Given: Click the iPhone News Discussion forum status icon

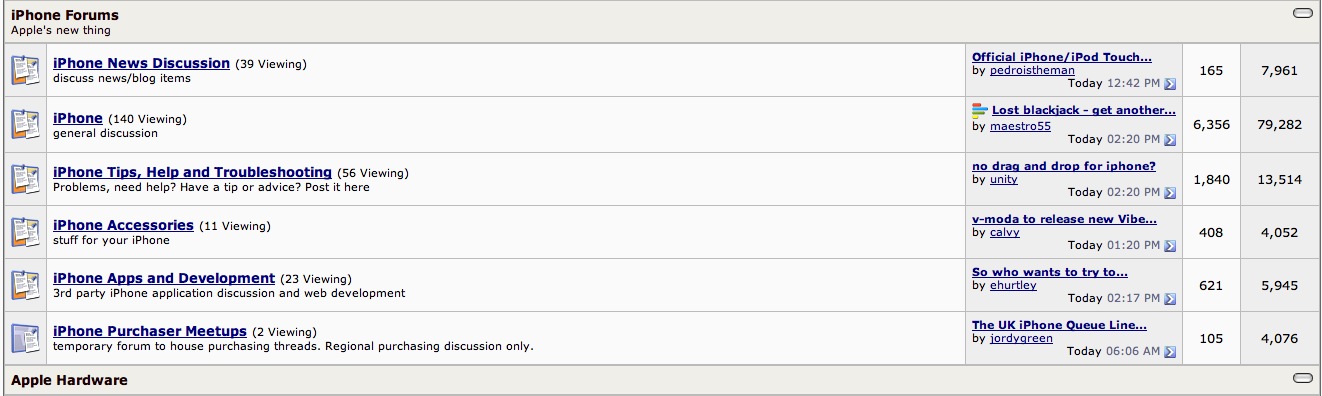Looking at the screenshot, I should (25, 70).
